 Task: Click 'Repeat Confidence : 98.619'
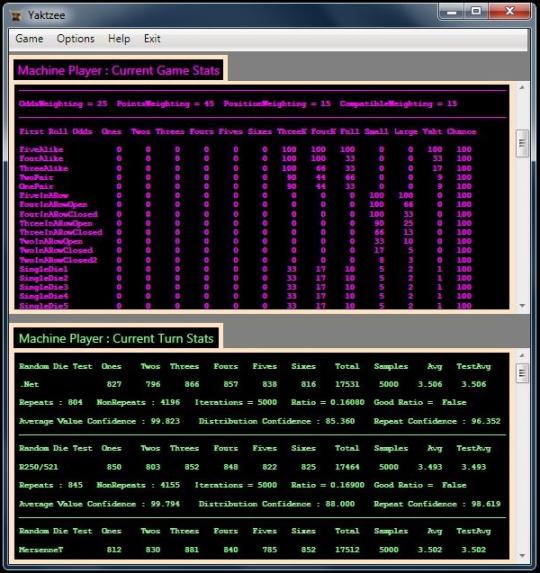coord(437,504)
